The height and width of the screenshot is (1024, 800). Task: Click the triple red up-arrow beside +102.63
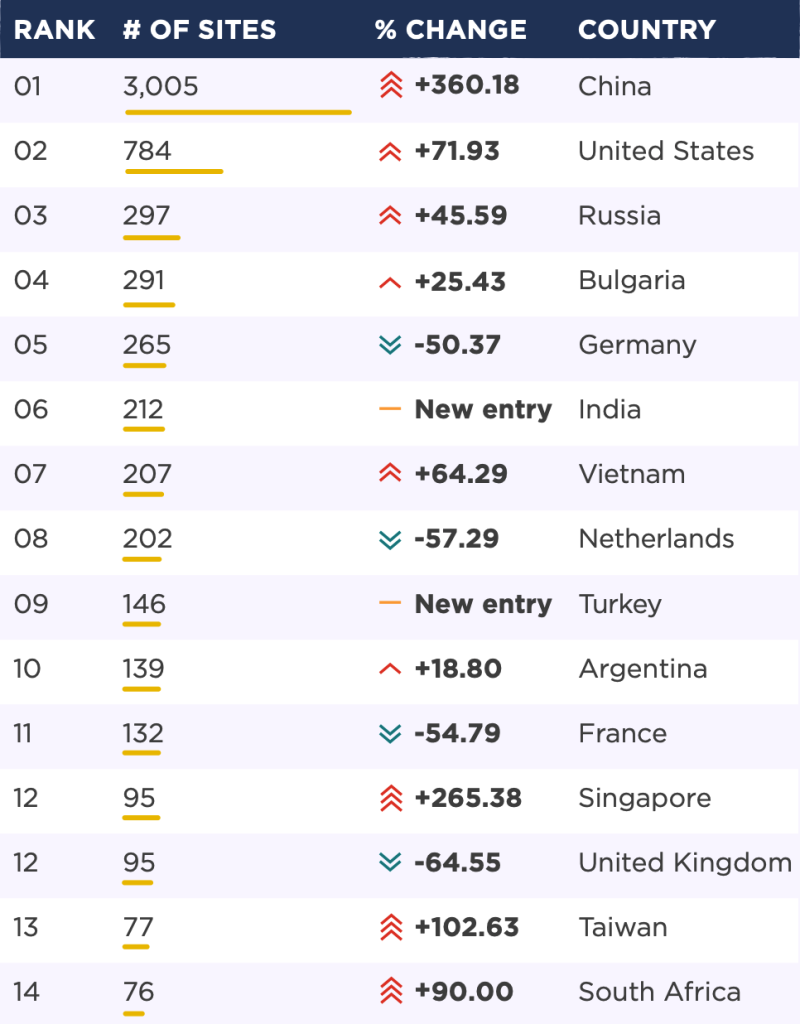click(391, 927)
